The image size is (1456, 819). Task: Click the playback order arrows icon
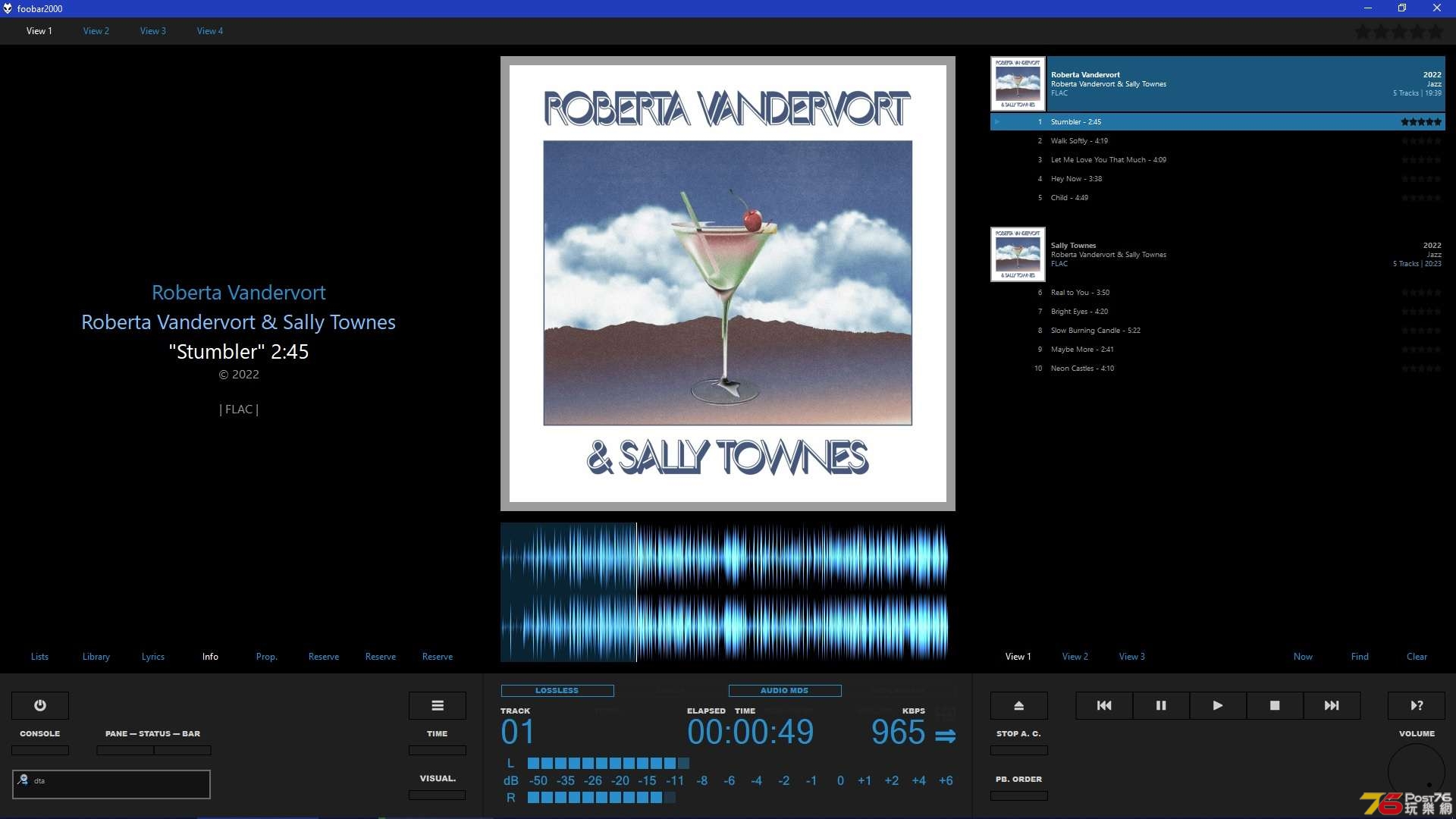[x=945, y=736]
